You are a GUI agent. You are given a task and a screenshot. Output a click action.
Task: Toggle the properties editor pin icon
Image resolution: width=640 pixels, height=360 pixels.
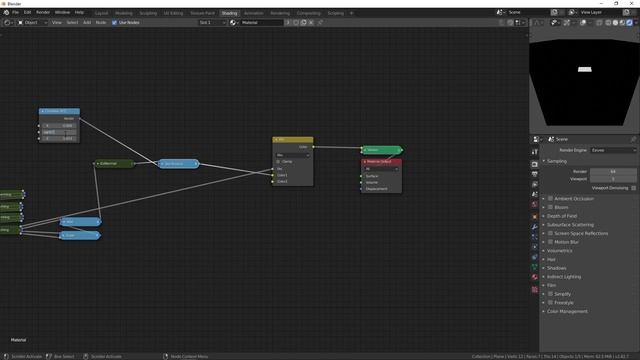click(633, 139)
